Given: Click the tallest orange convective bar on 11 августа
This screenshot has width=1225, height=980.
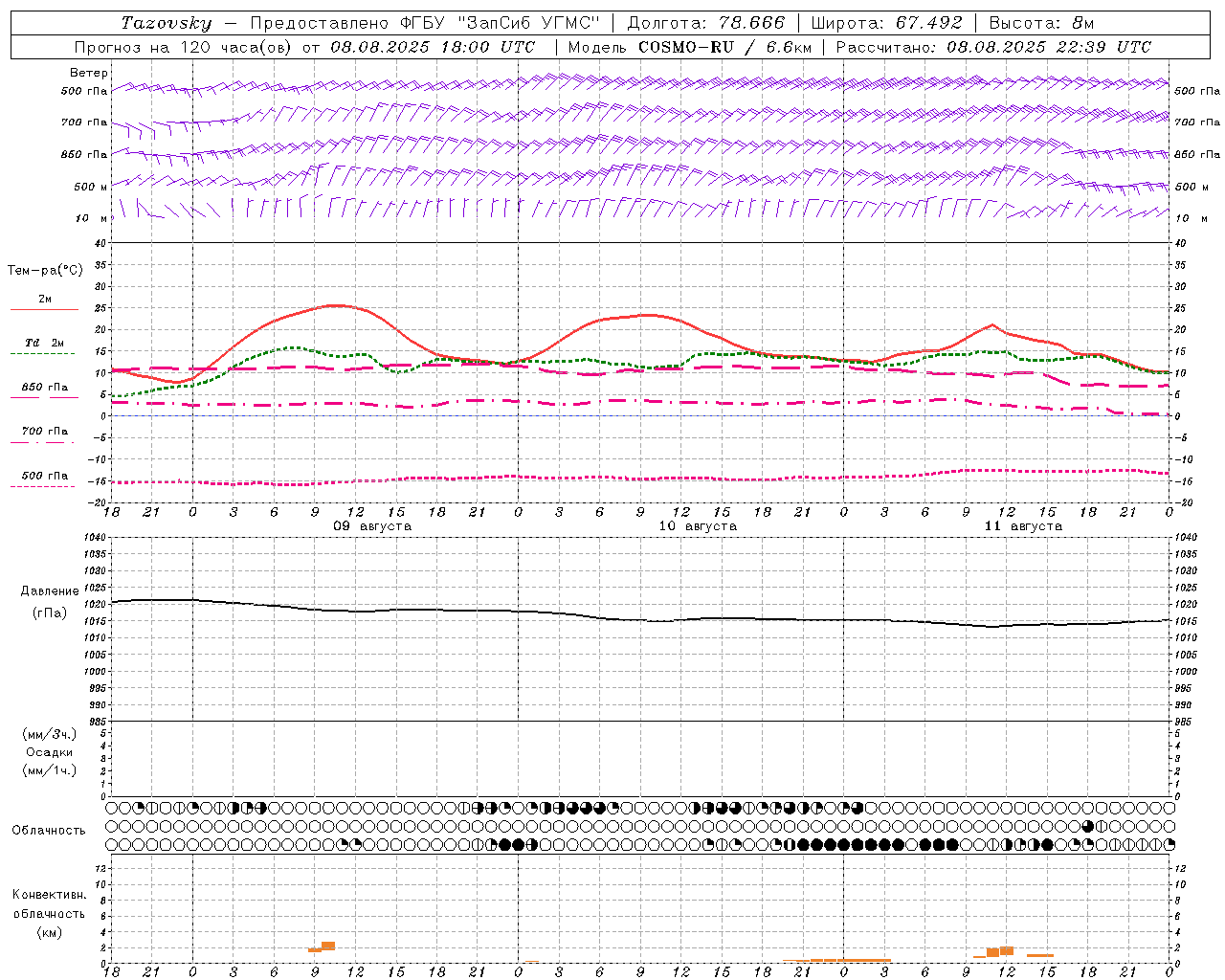Looking at the screenshot, I should 1007,950.
